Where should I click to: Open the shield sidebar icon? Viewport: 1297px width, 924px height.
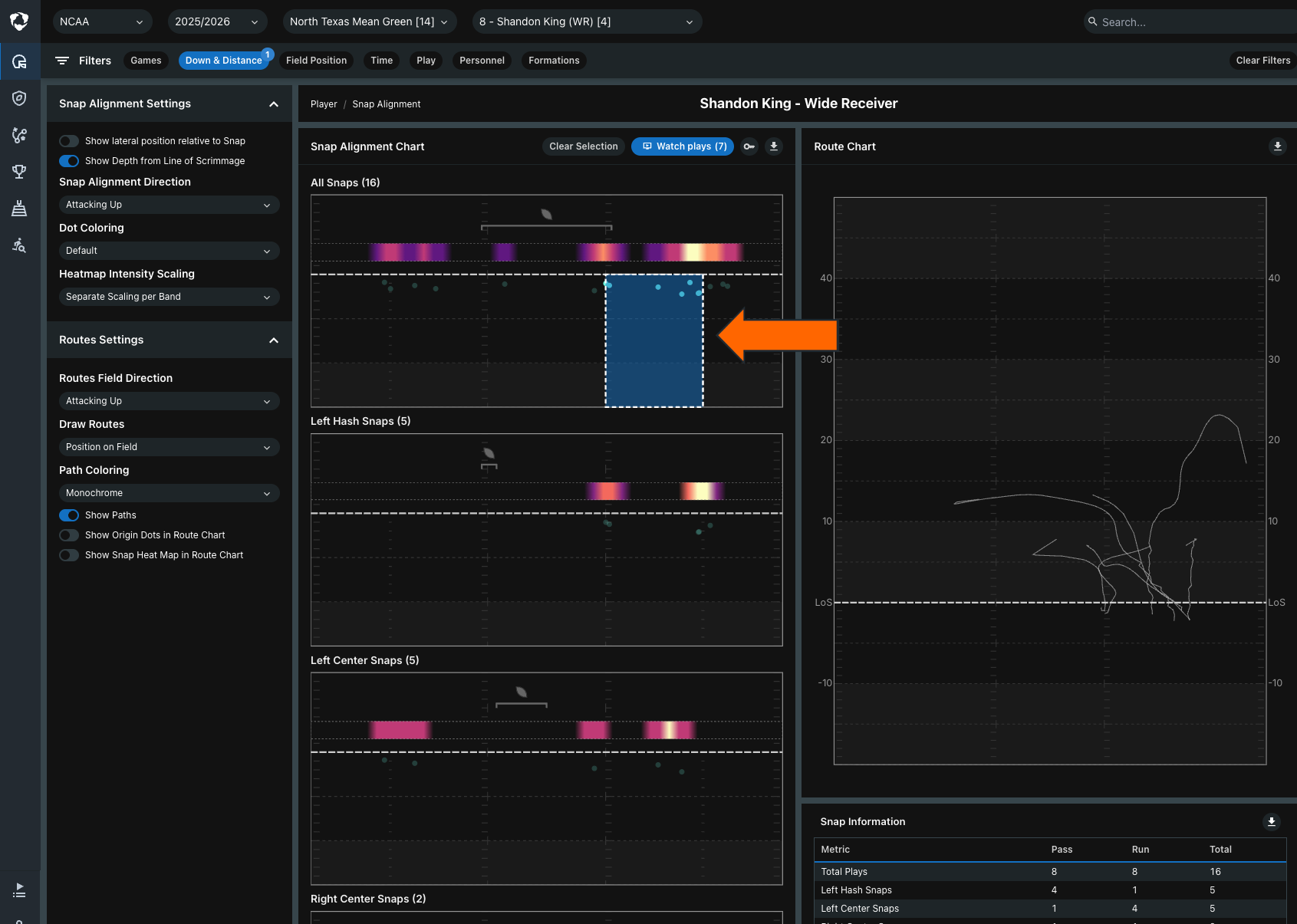click(x=19, y=98)
